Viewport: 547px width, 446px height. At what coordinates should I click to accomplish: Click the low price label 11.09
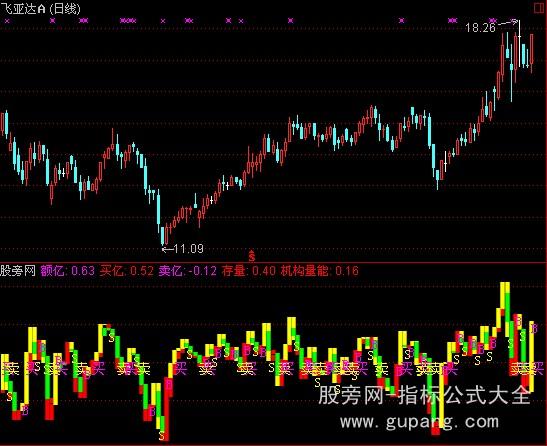[188, 249]
